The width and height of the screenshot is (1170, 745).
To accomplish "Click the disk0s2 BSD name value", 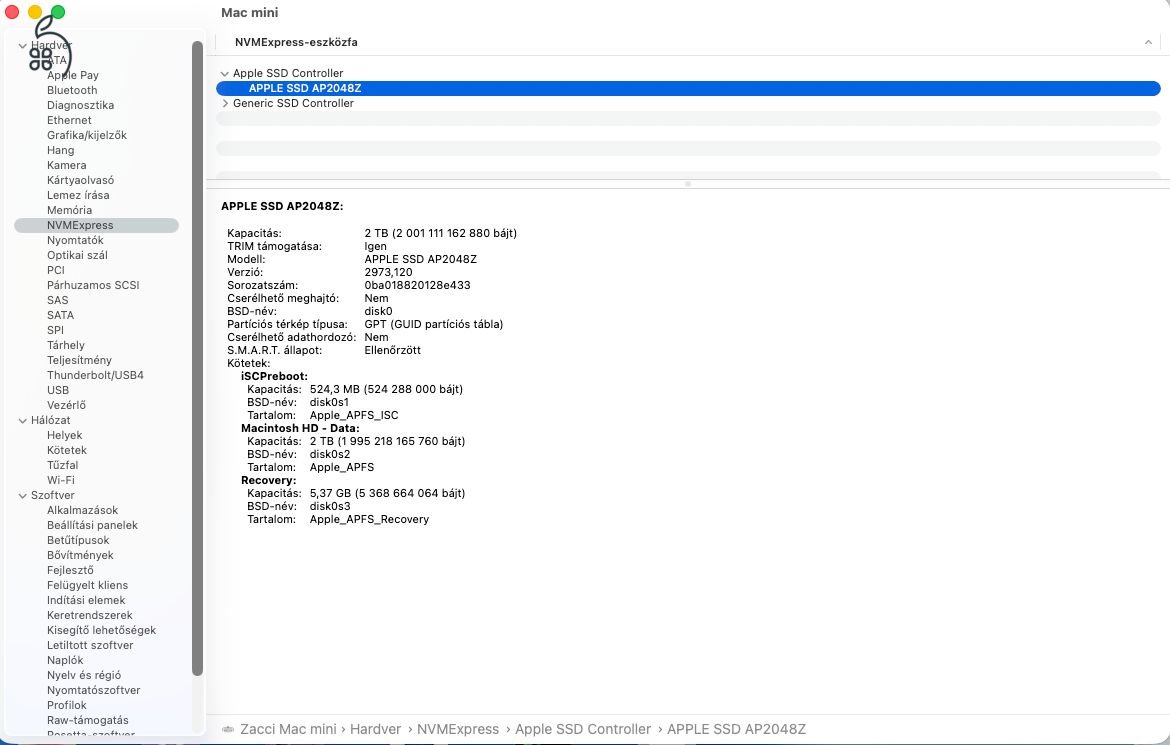I will [x=330, y=454].
